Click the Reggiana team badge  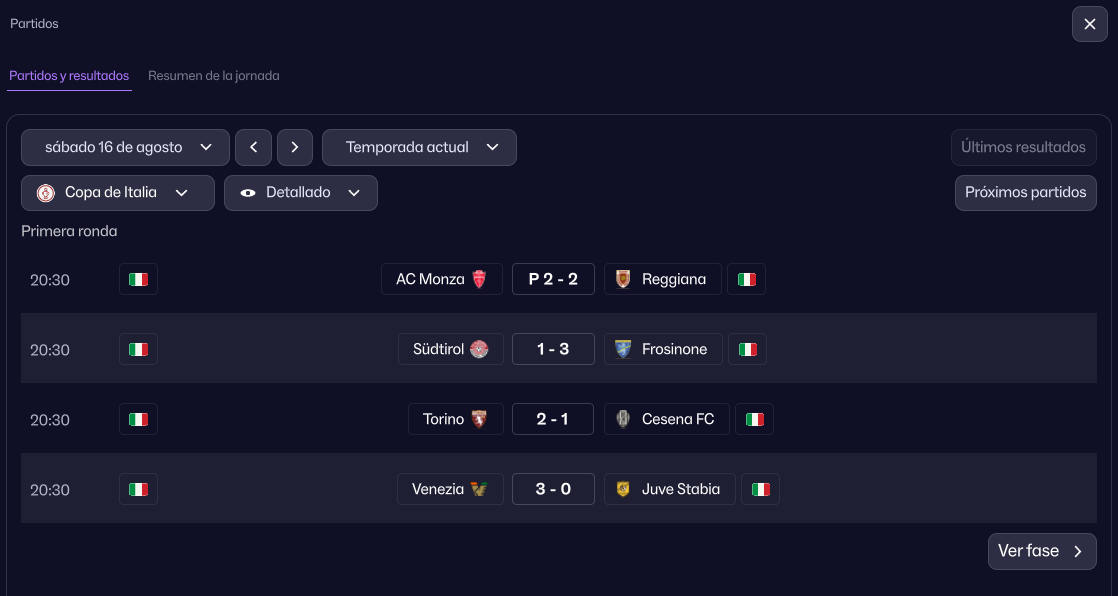(623, 279)
